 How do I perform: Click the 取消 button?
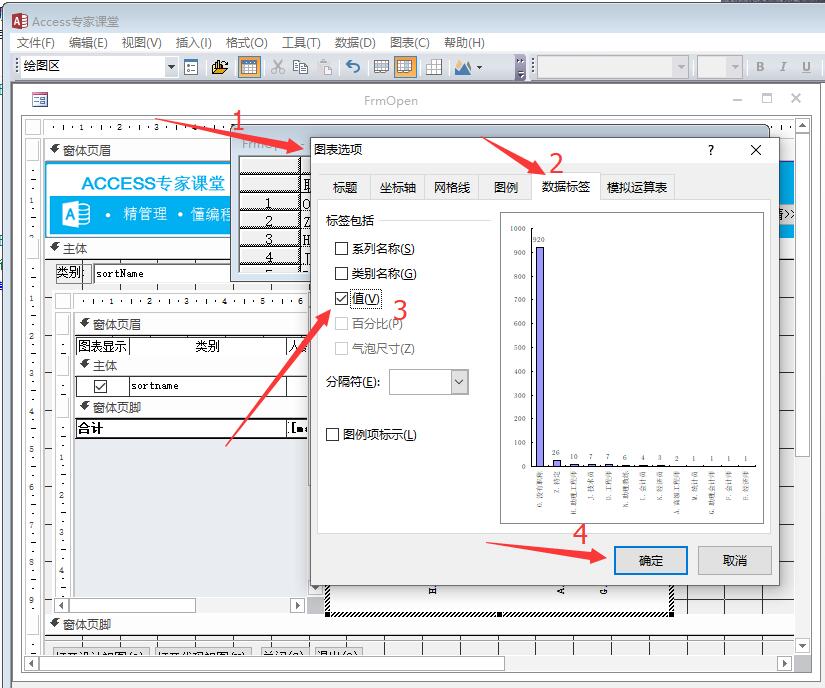click(x=735, y=561)
